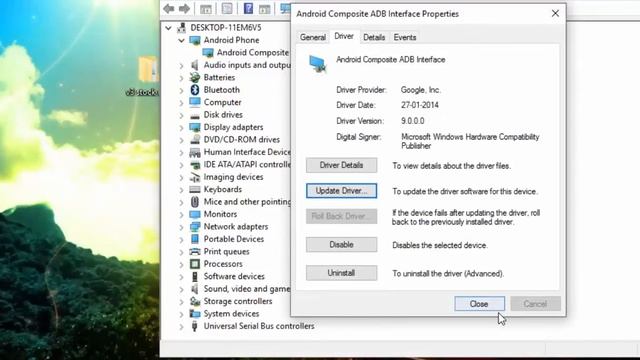Select the Display adapters category icon
640x360 pixels.
coord(195,127)
